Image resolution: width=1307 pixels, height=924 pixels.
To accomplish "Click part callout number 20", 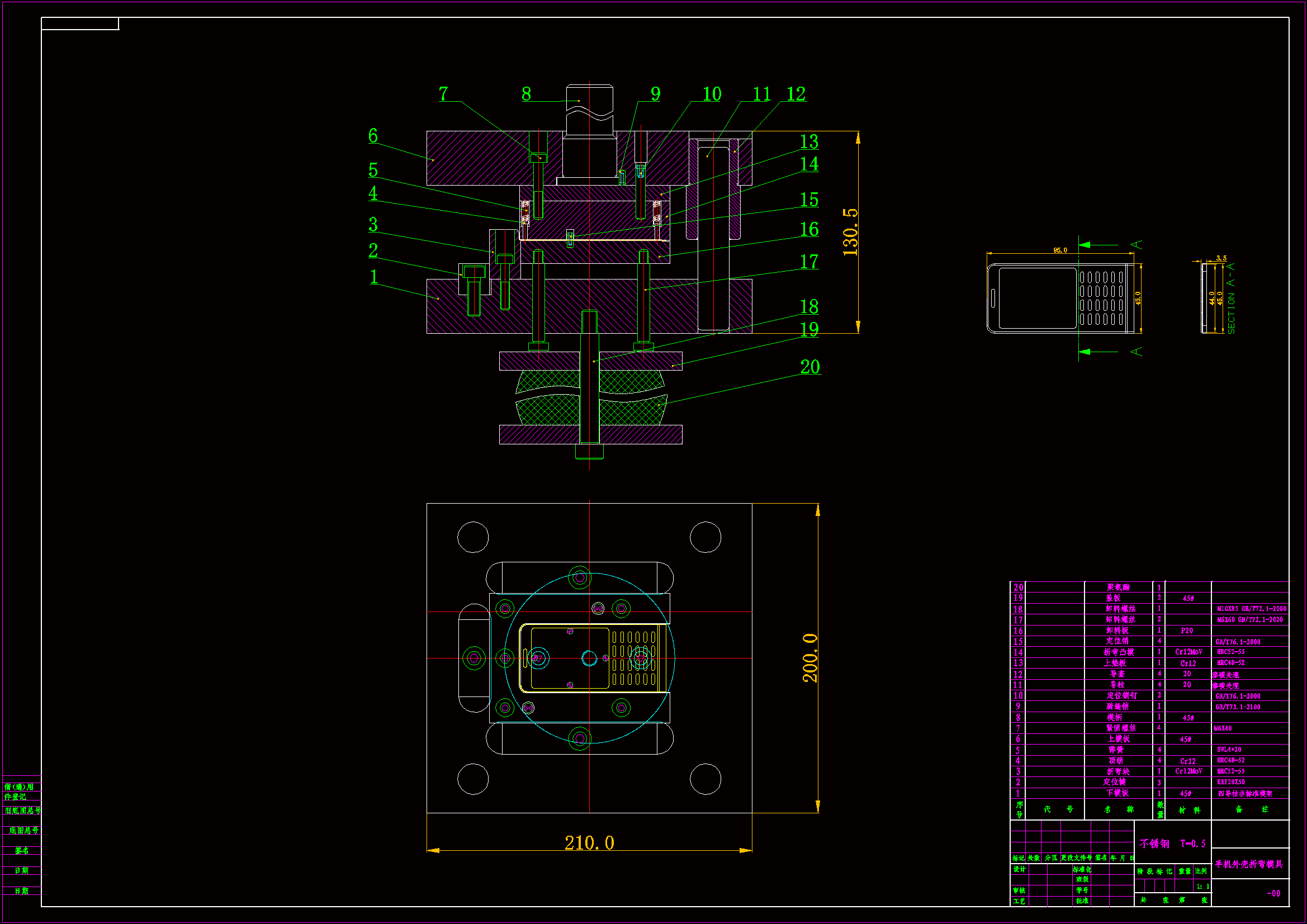I will (x=809, y=367).
